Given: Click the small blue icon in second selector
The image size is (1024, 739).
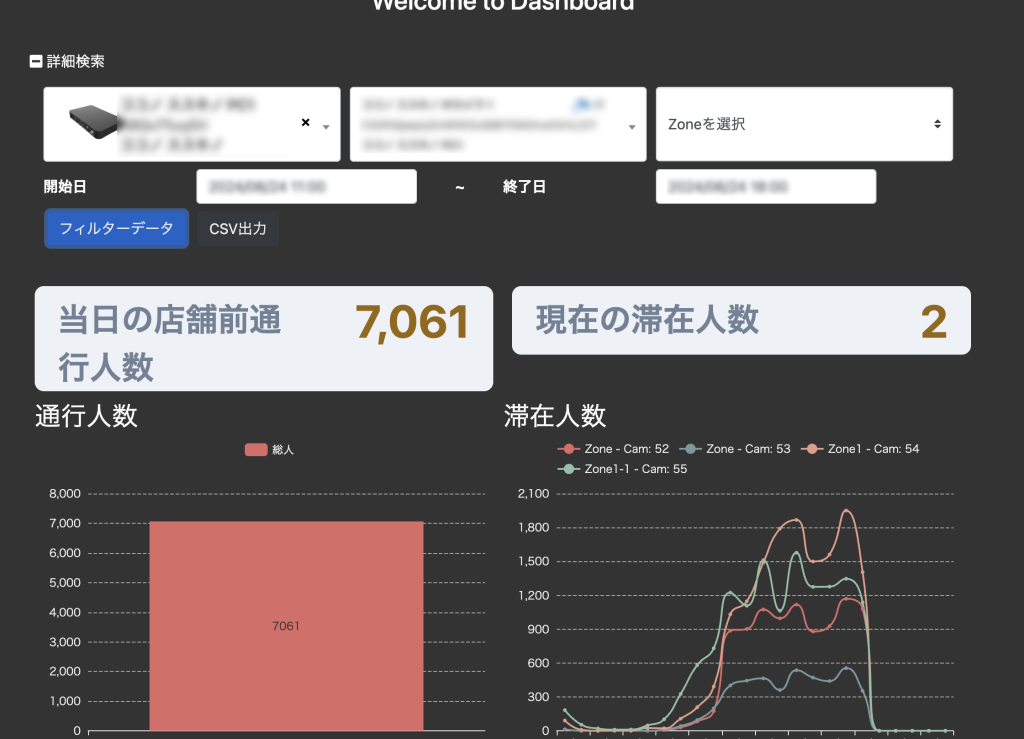Looking at the screenshot, I should (x=580, y=104).
